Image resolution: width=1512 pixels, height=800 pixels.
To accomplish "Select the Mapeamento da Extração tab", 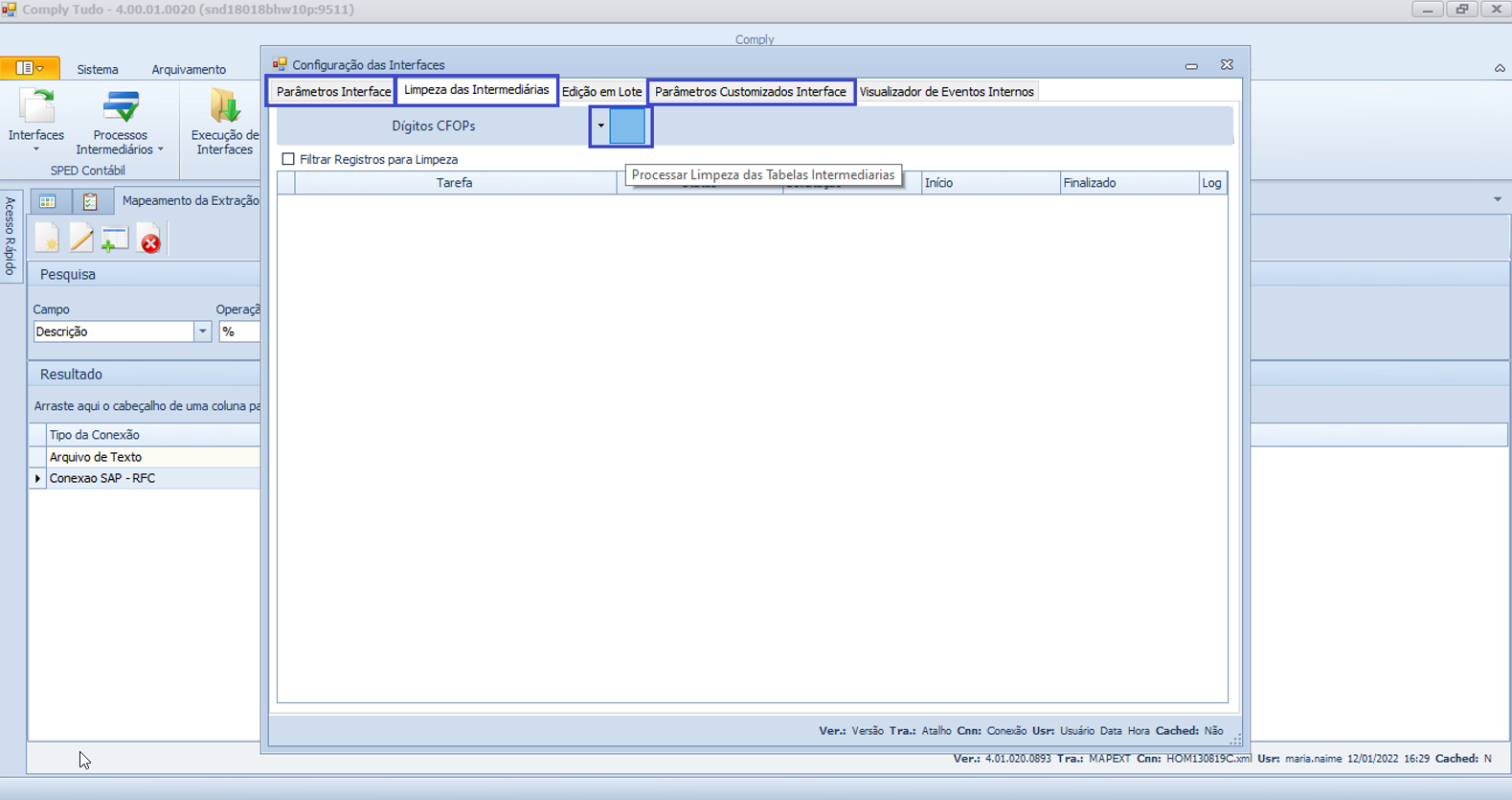I will pyautogui.click(x=191, y=200).
